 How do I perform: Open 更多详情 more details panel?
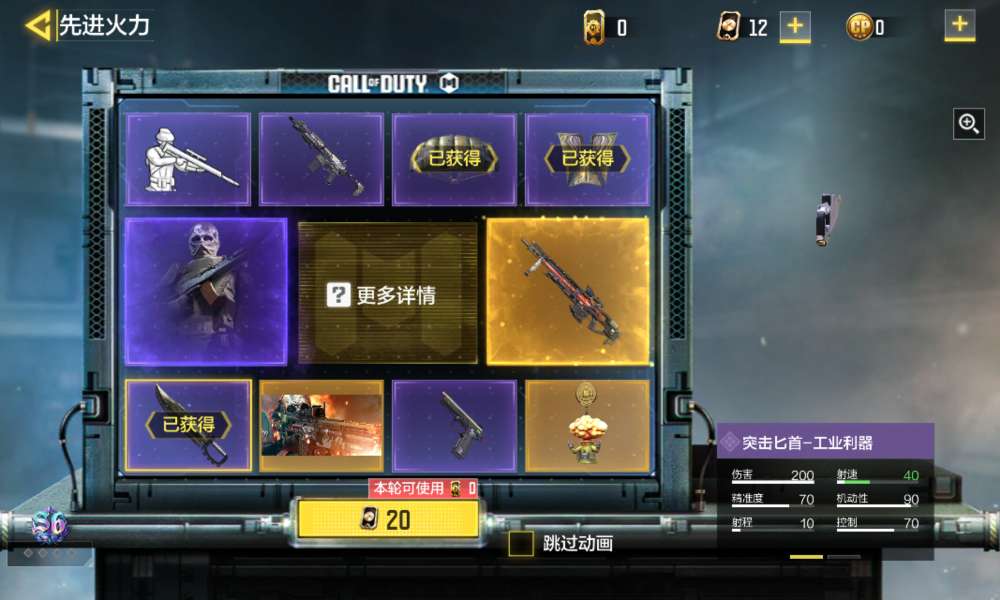tap(387, 293)
